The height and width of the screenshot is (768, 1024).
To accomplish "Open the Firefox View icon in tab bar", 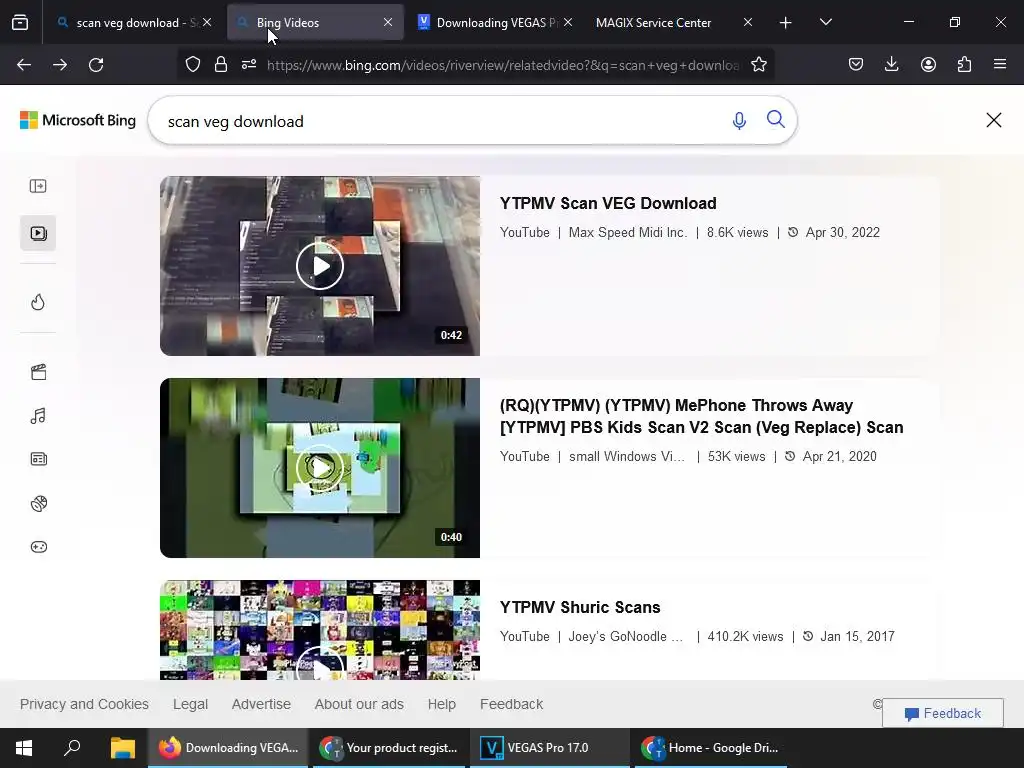I will pyautogui.click(x=20, y=23).
